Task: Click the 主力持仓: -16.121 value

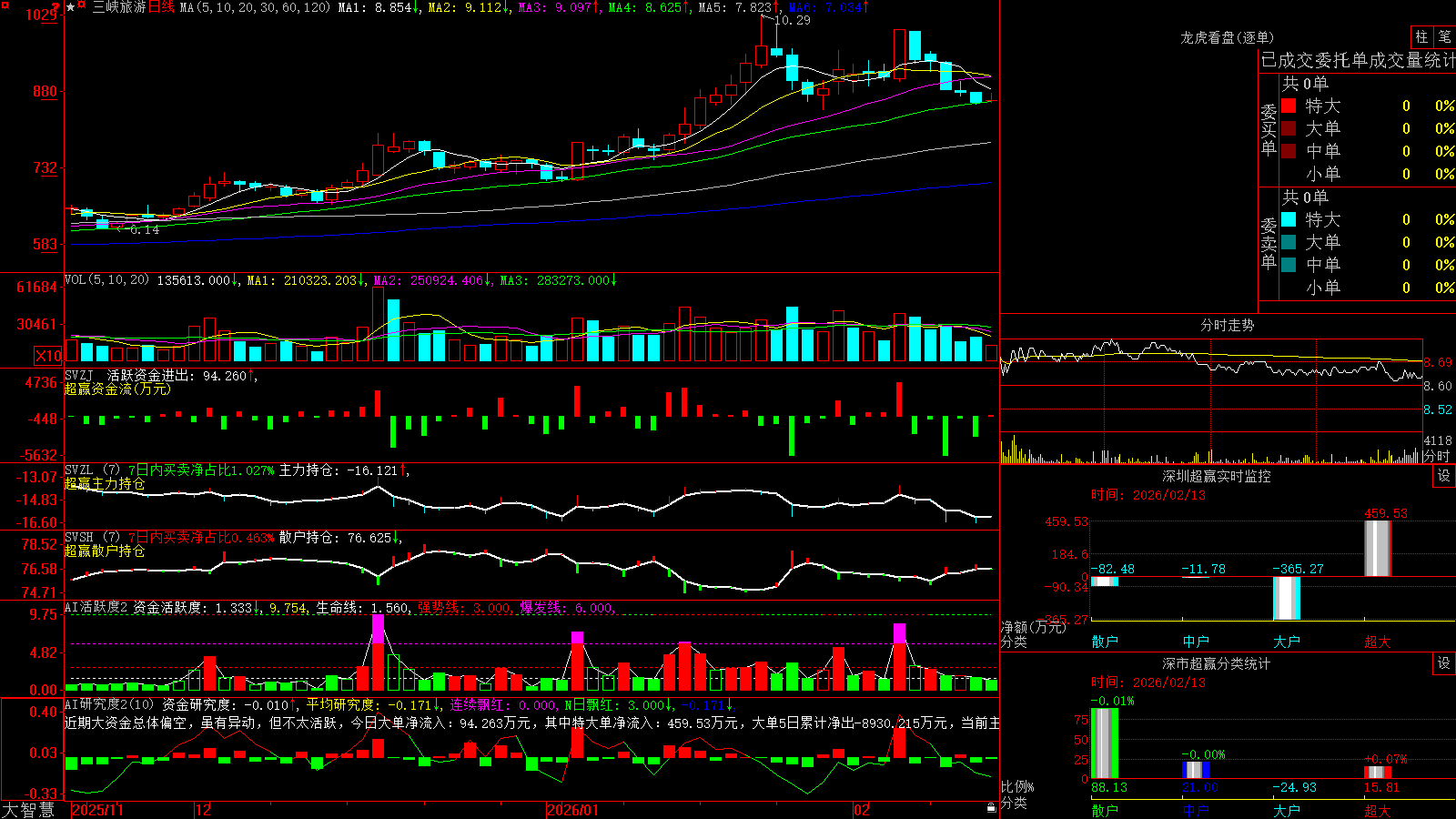Action: pos(339,470)
